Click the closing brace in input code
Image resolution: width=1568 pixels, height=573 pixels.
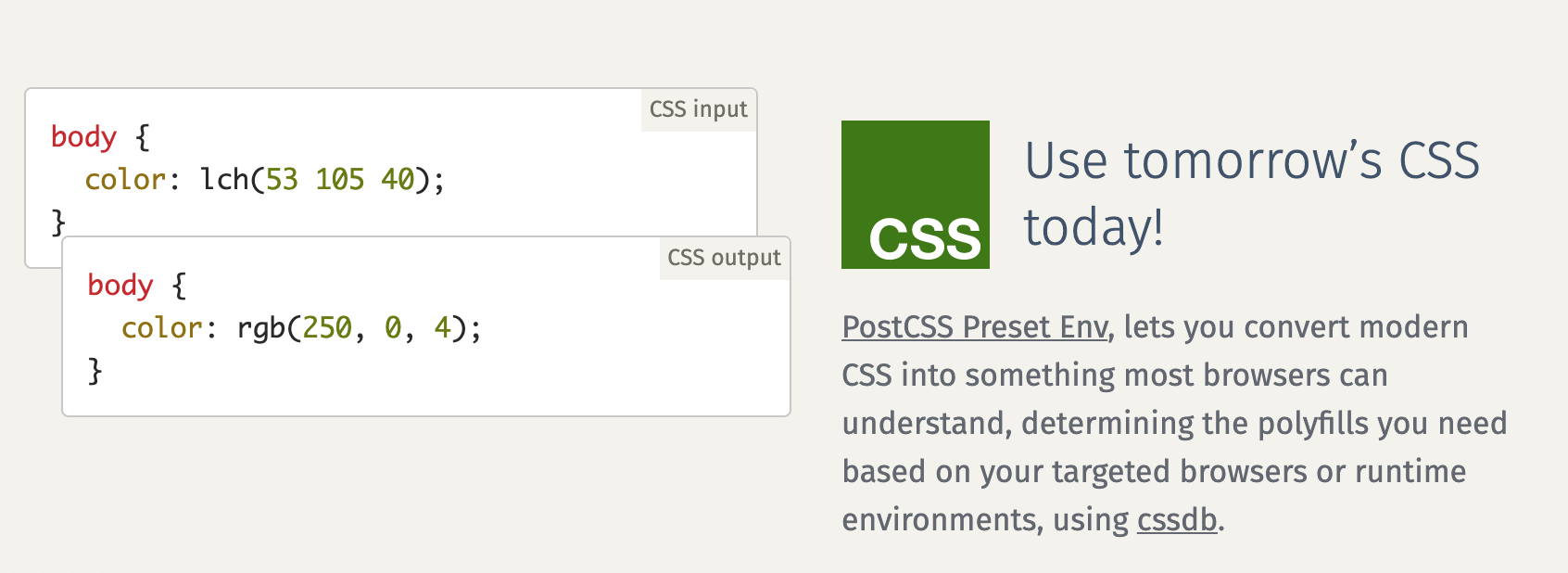click(x=57, y=223)
